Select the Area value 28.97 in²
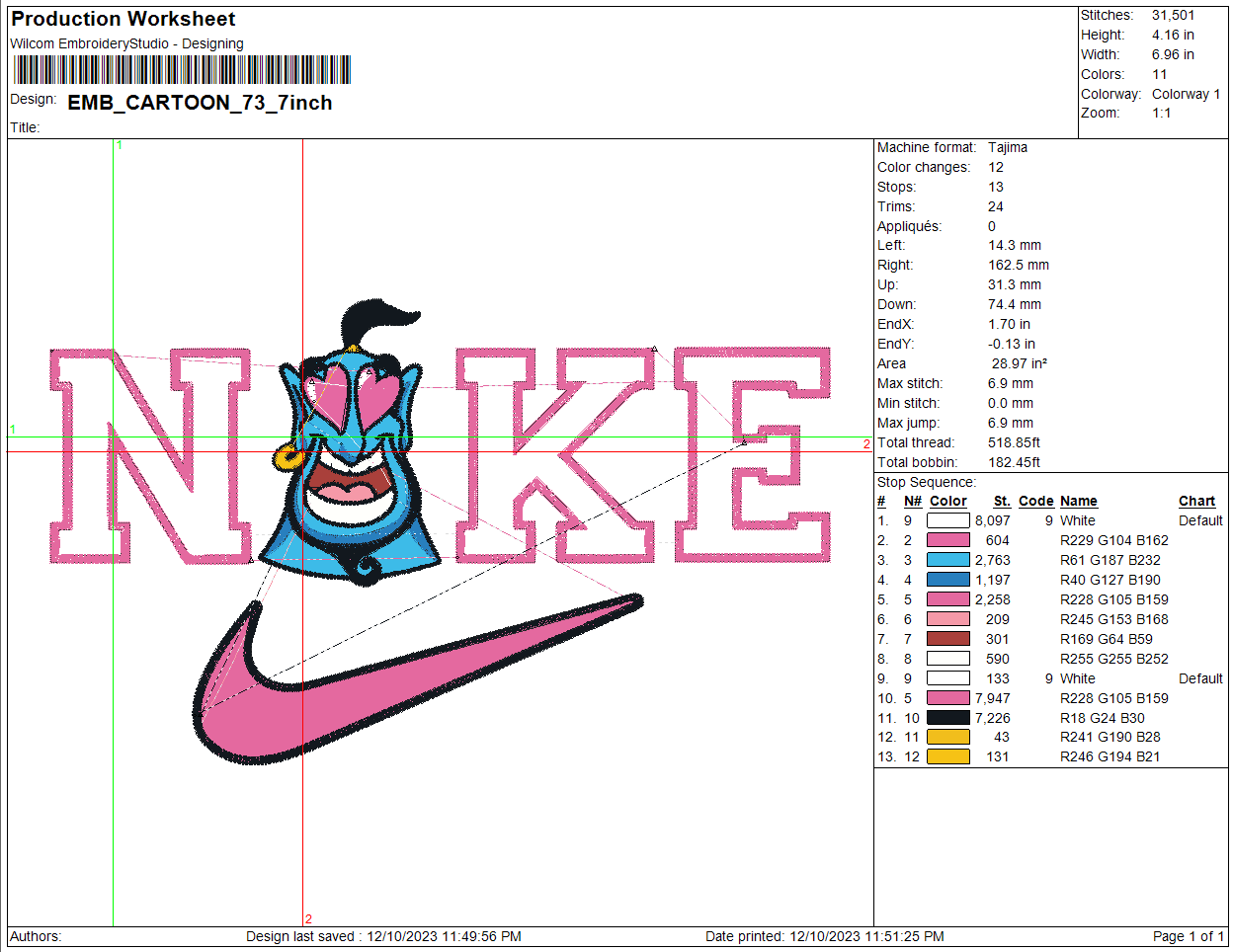The width and height of the screenshot is (1233, 952). click(x=1020, y=363)
